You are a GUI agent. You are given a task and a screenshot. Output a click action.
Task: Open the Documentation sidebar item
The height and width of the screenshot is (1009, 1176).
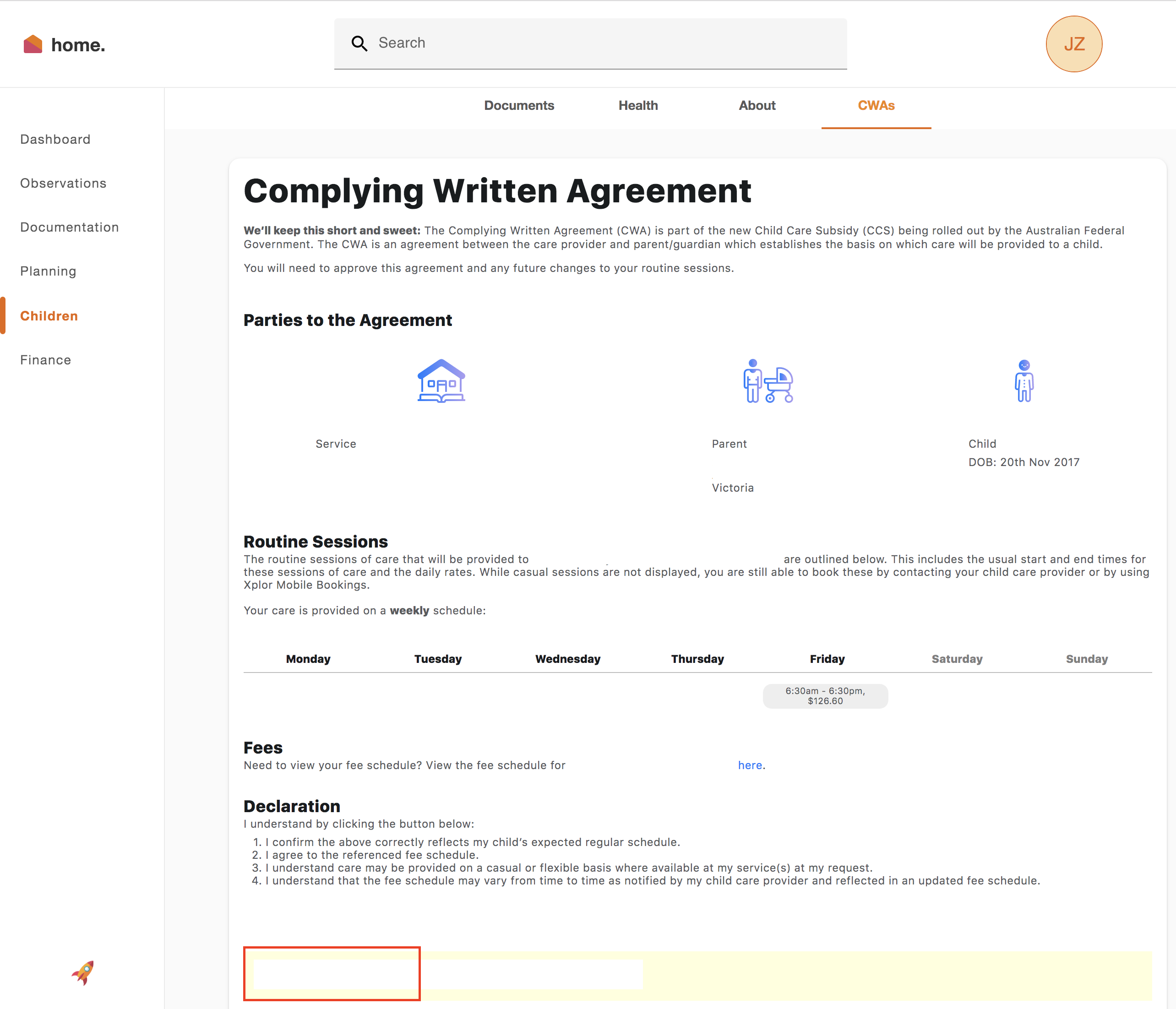69,228
